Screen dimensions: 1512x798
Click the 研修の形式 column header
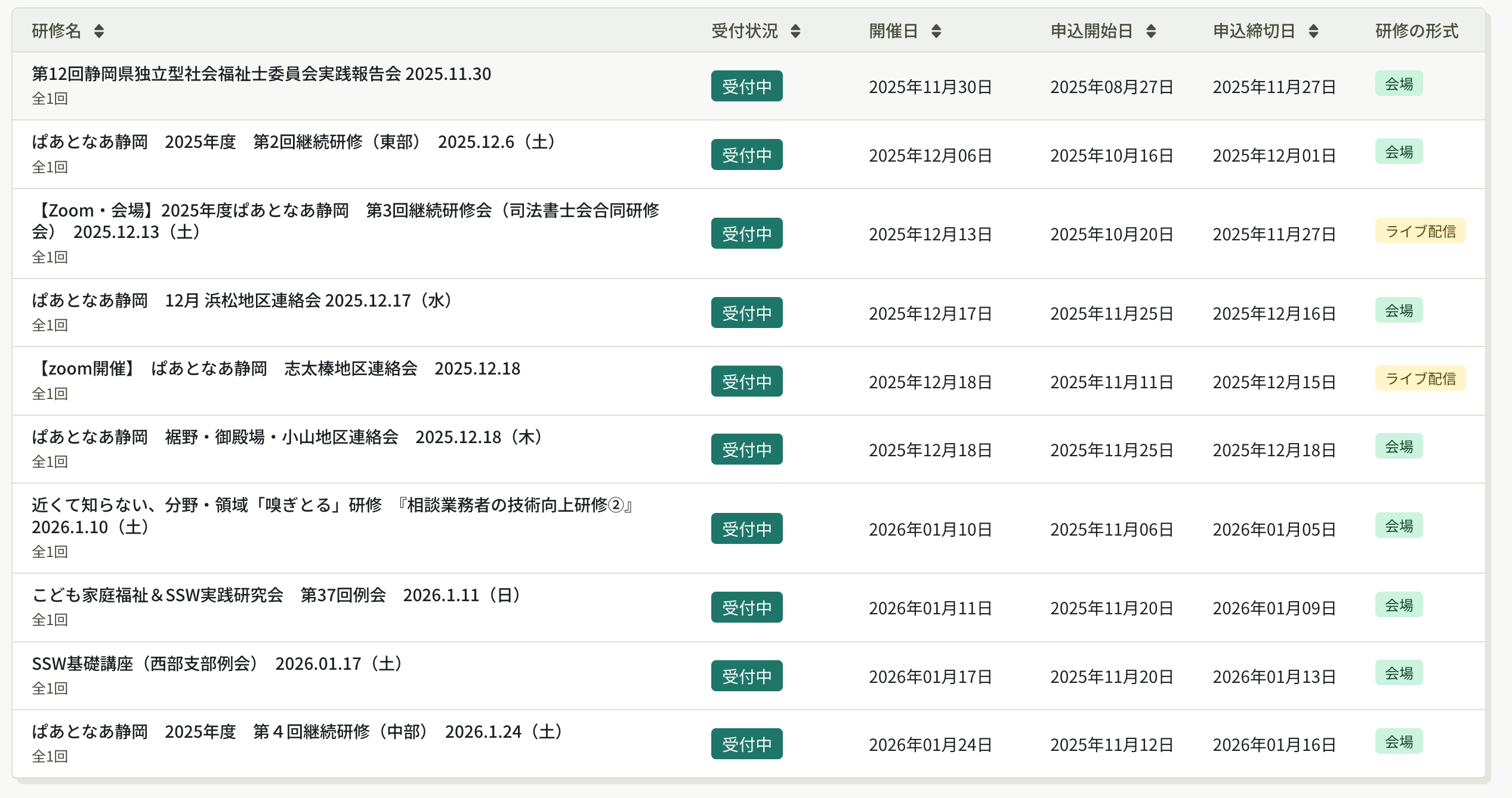pos(1417,31)
